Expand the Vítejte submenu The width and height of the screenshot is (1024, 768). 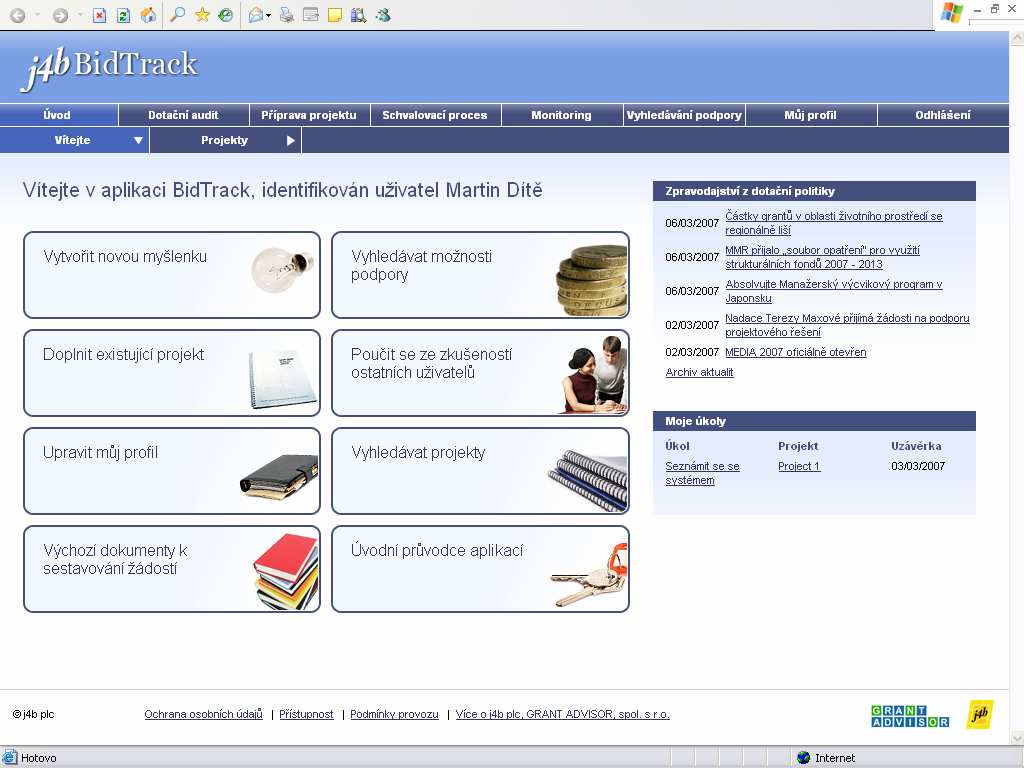coord(138,140)
